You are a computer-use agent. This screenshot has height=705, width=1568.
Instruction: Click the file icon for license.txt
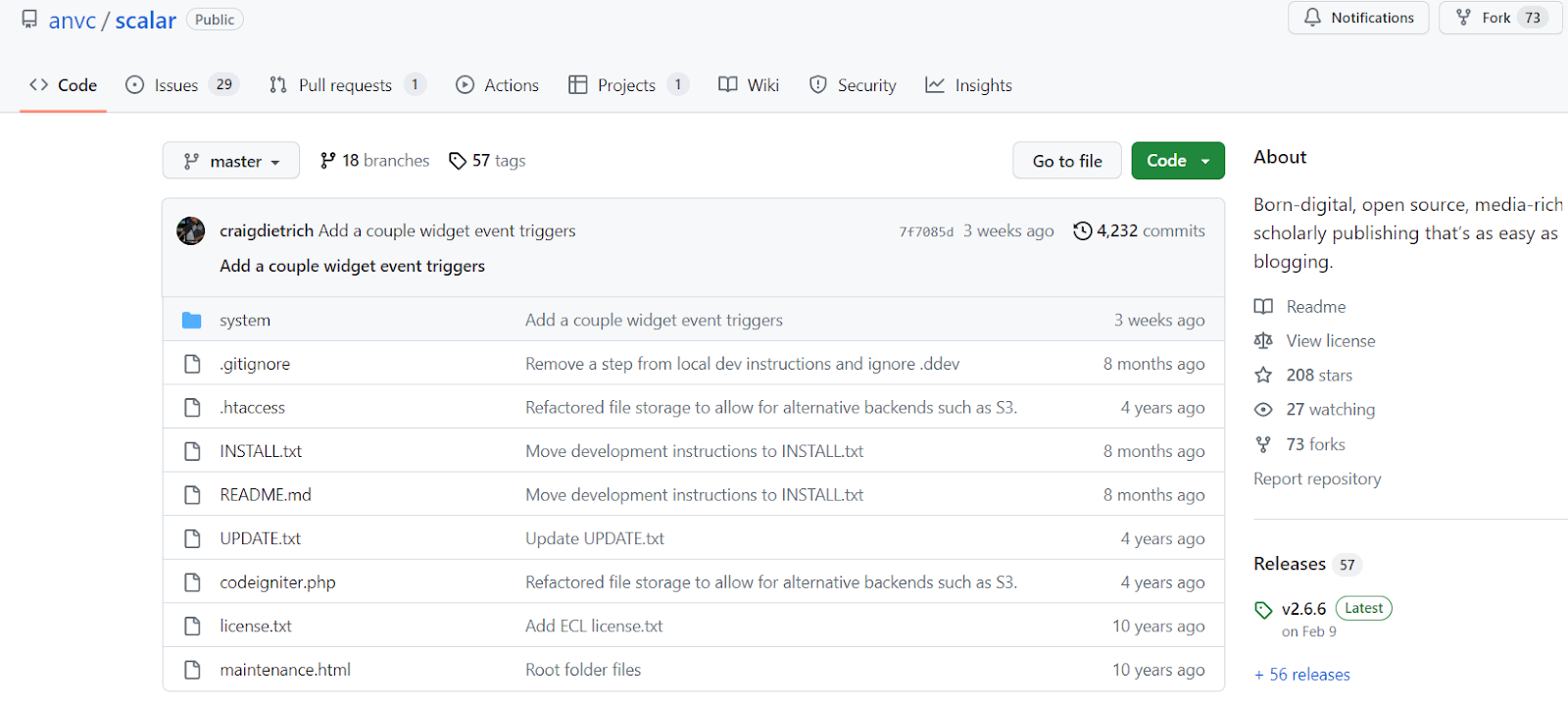[x=192, y=626]
